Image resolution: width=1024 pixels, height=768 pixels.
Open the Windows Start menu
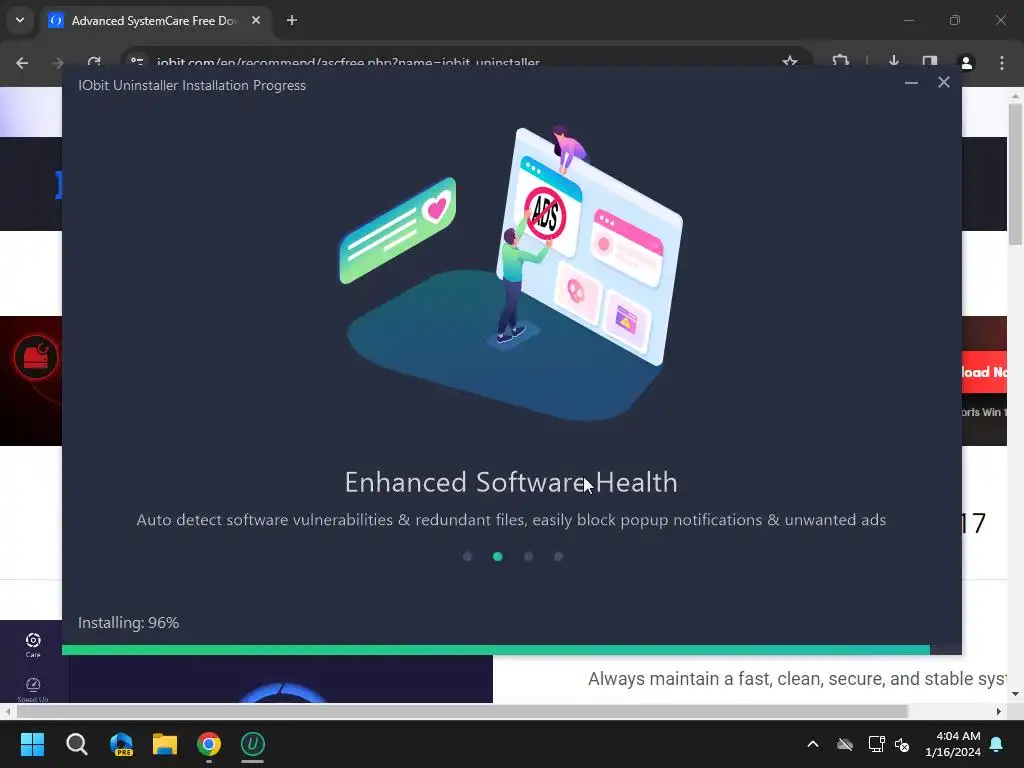(32, 744)
